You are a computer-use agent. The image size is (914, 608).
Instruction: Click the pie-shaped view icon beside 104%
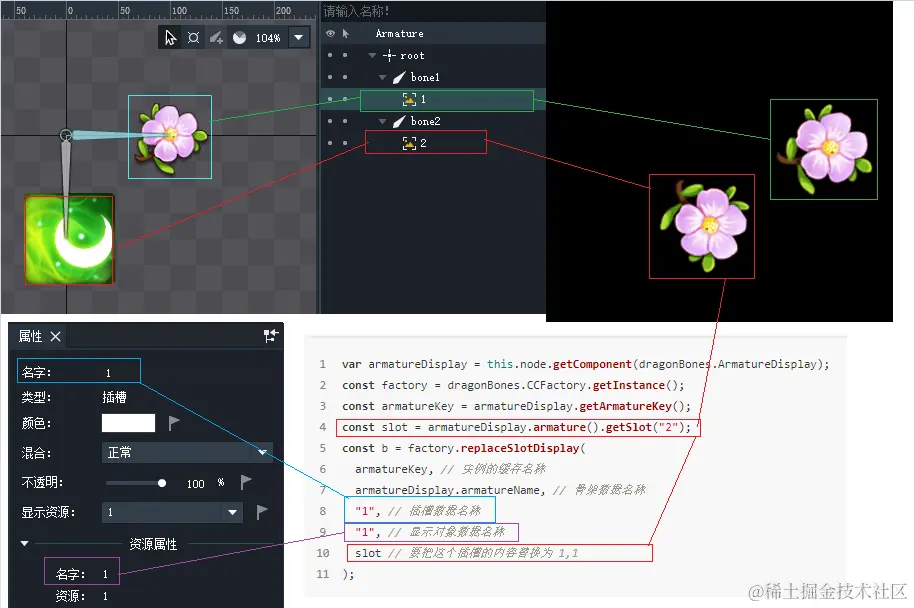tap(239, 38)
